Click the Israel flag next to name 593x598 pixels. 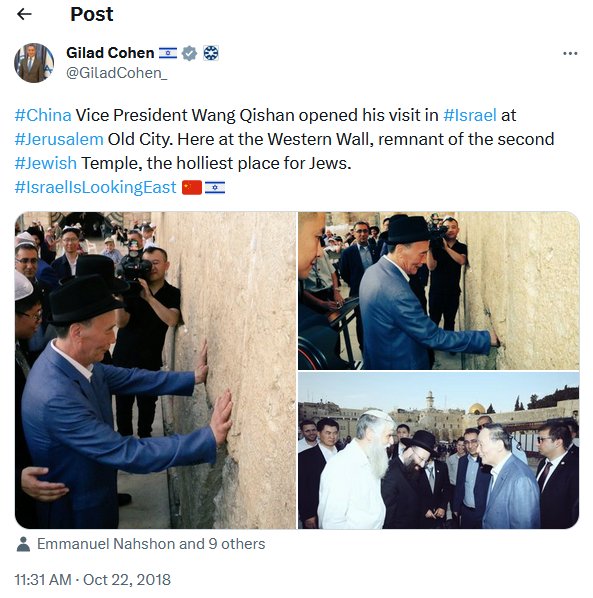168,53
